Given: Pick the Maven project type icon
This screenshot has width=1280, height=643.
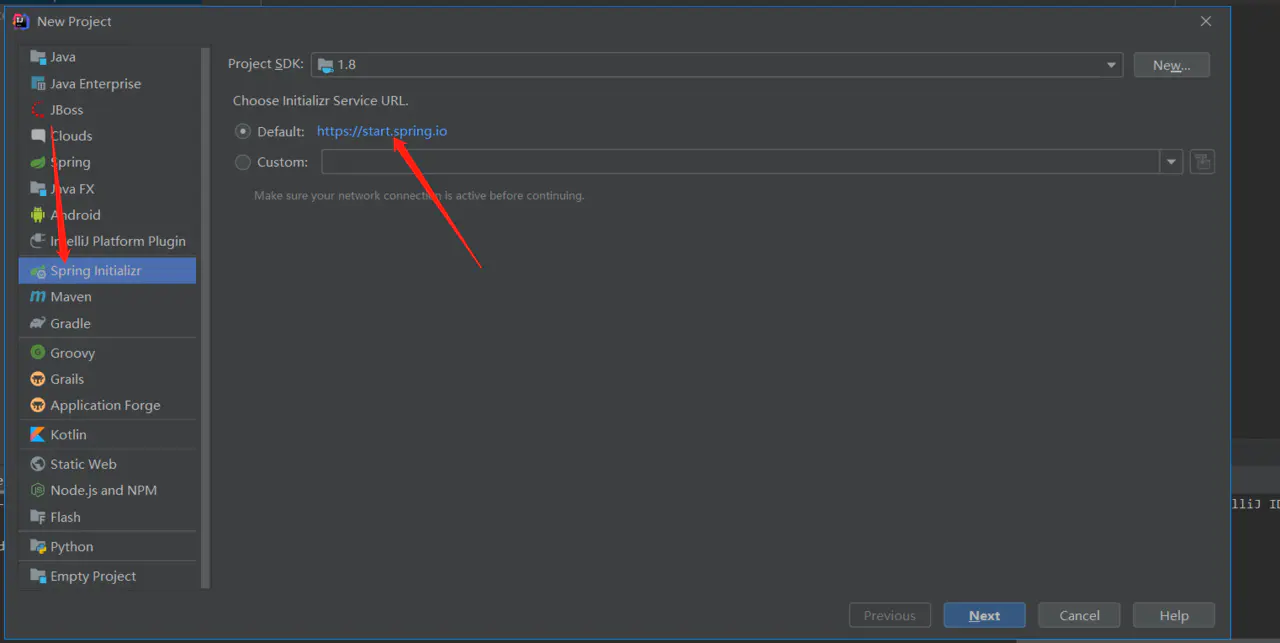Looking at the screenshot, I should (x=38, y=297).
